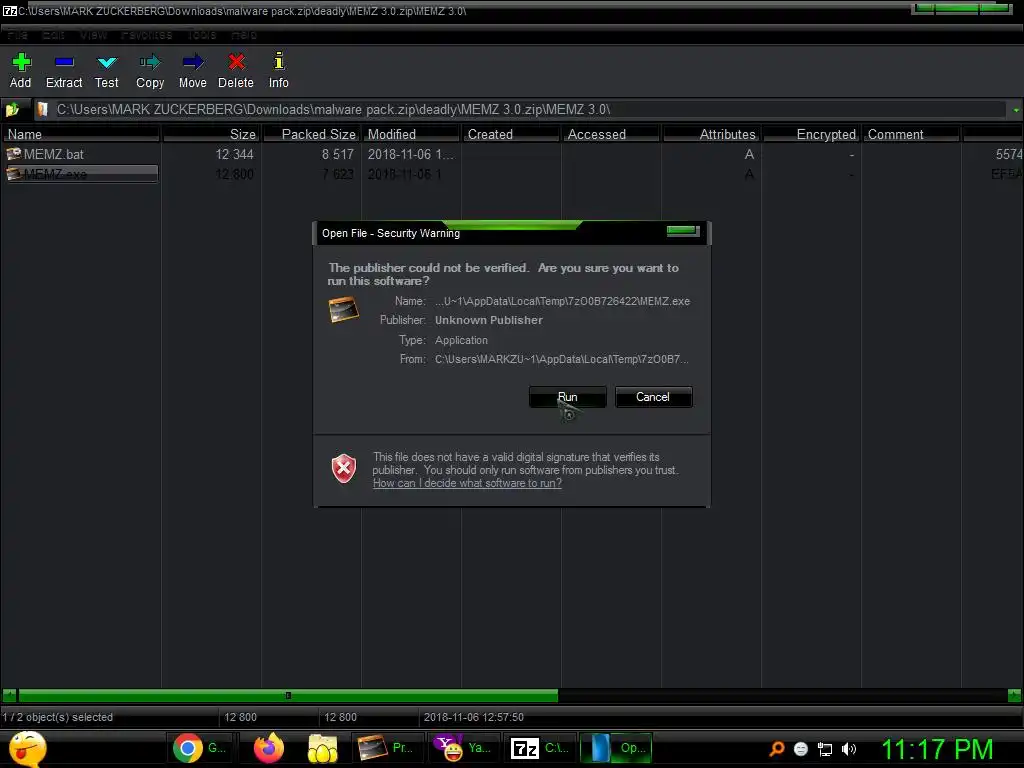
Task: Click the Delete toolbar icon
Action: (x=236, y=63)
